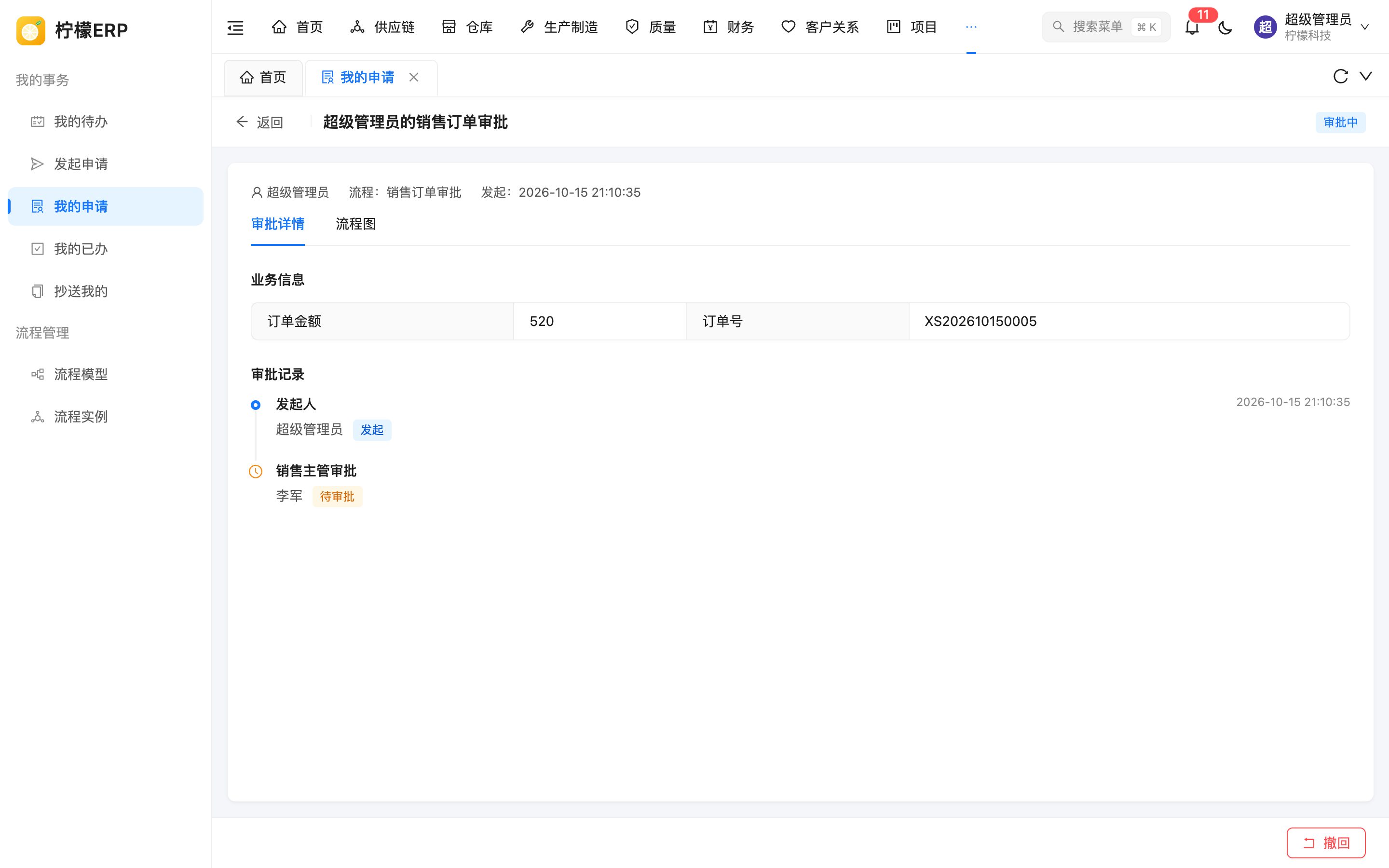
Task: Open the user account dropdown arrow
Action: 1365,27
